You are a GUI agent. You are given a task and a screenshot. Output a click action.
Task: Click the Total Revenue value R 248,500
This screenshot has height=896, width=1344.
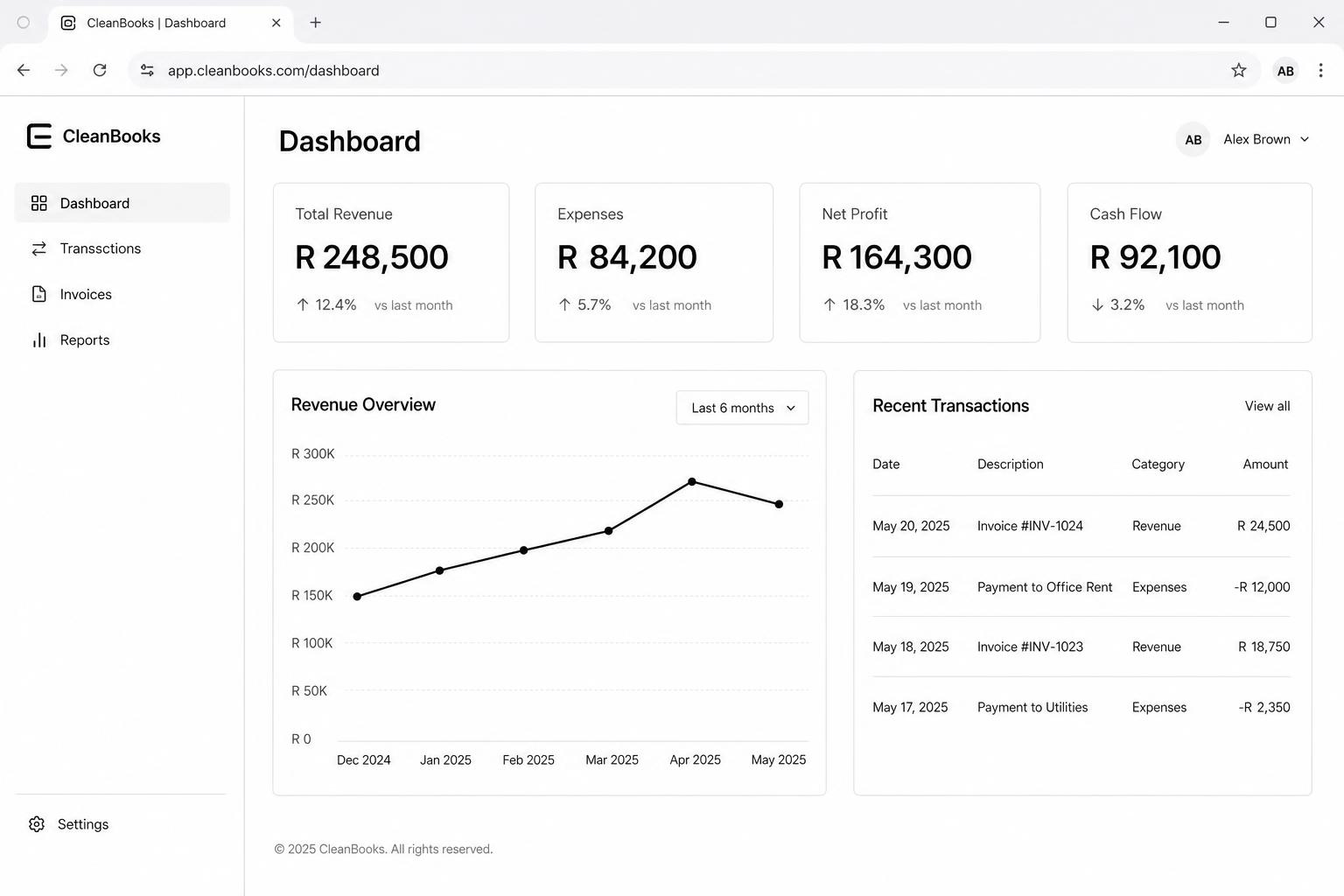coord(372,257)
